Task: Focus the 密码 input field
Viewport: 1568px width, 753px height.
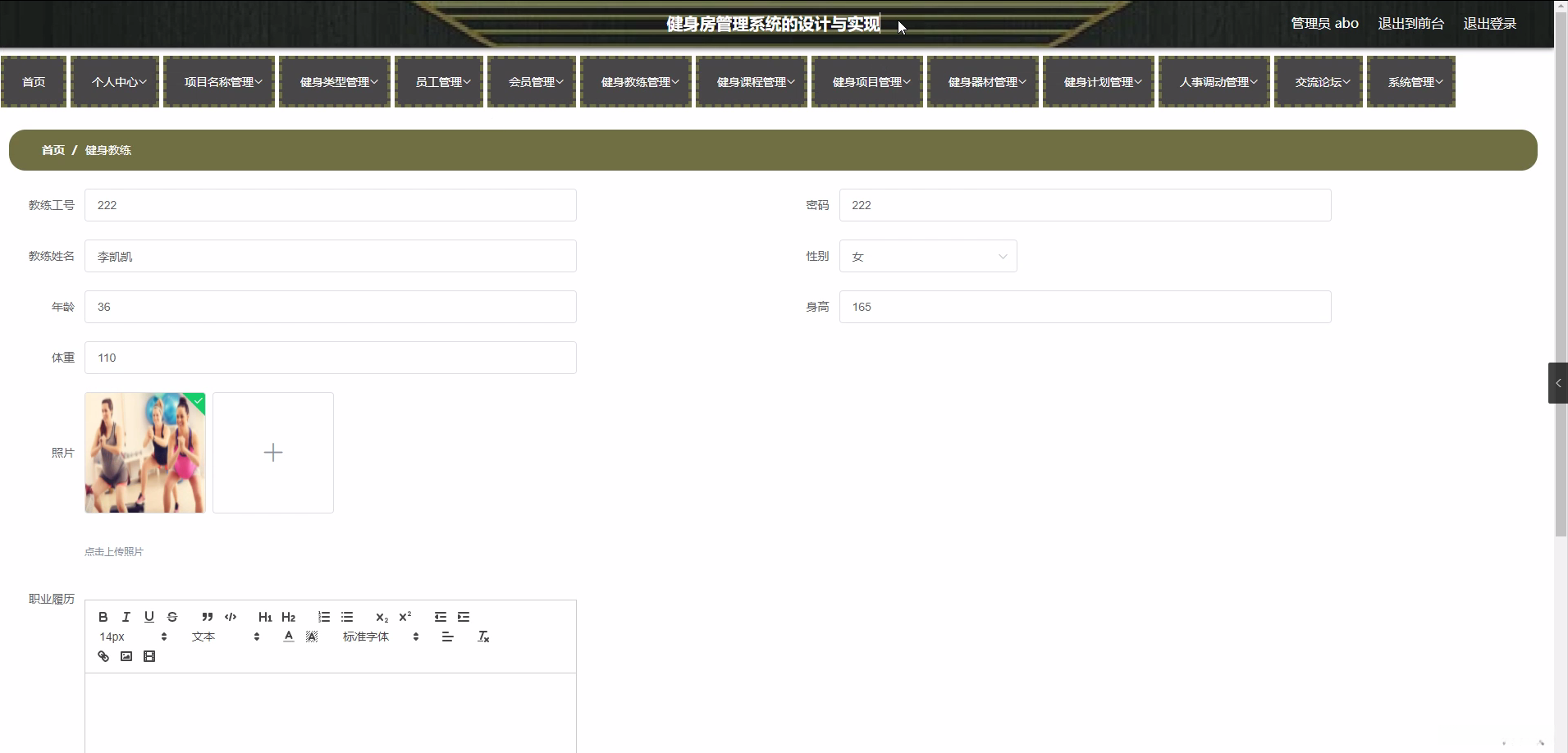Action: pyautogui.click(x=1085, y=205)
